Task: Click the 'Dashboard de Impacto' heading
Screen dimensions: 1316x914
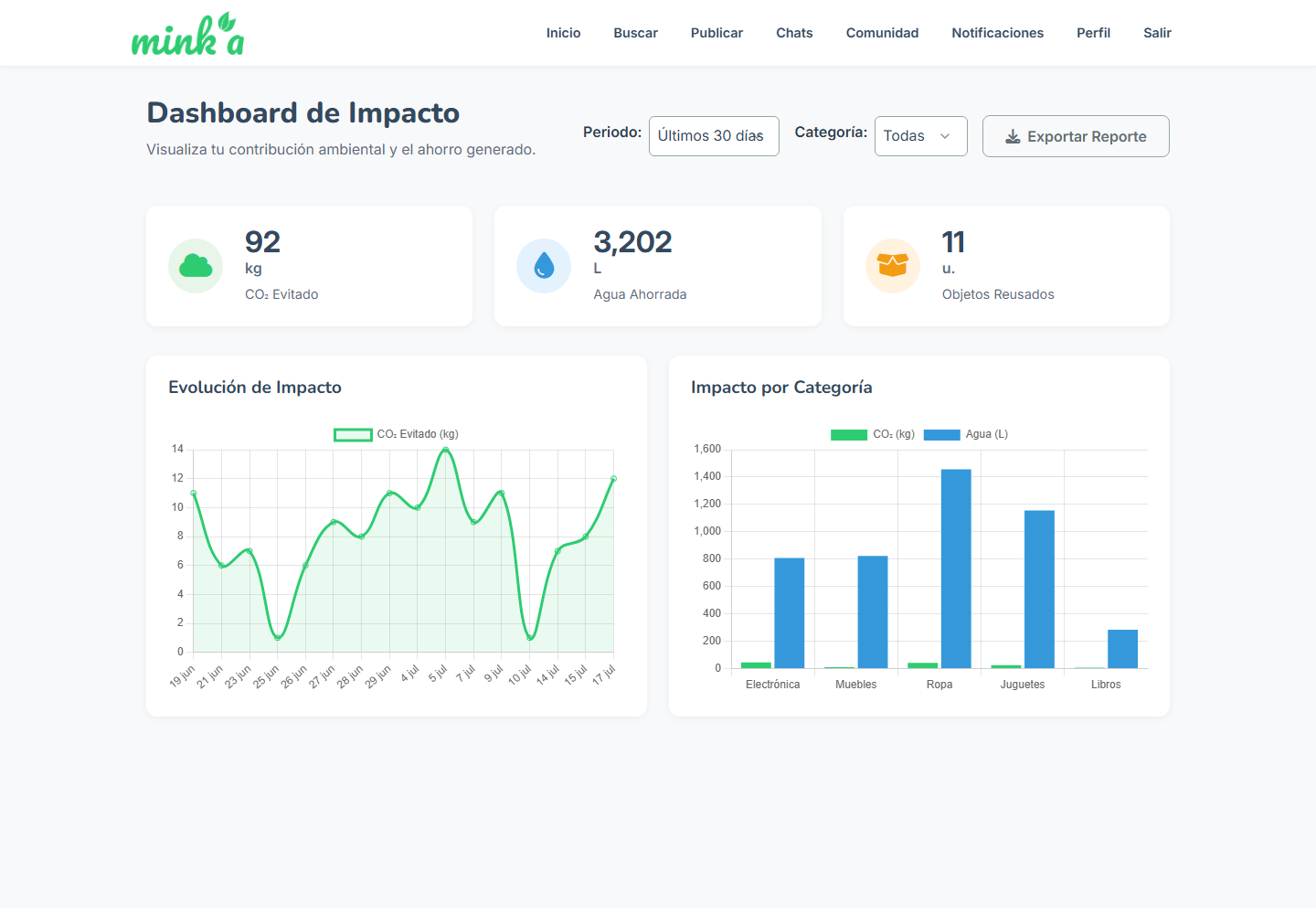Action: click(x=303, y=112)
